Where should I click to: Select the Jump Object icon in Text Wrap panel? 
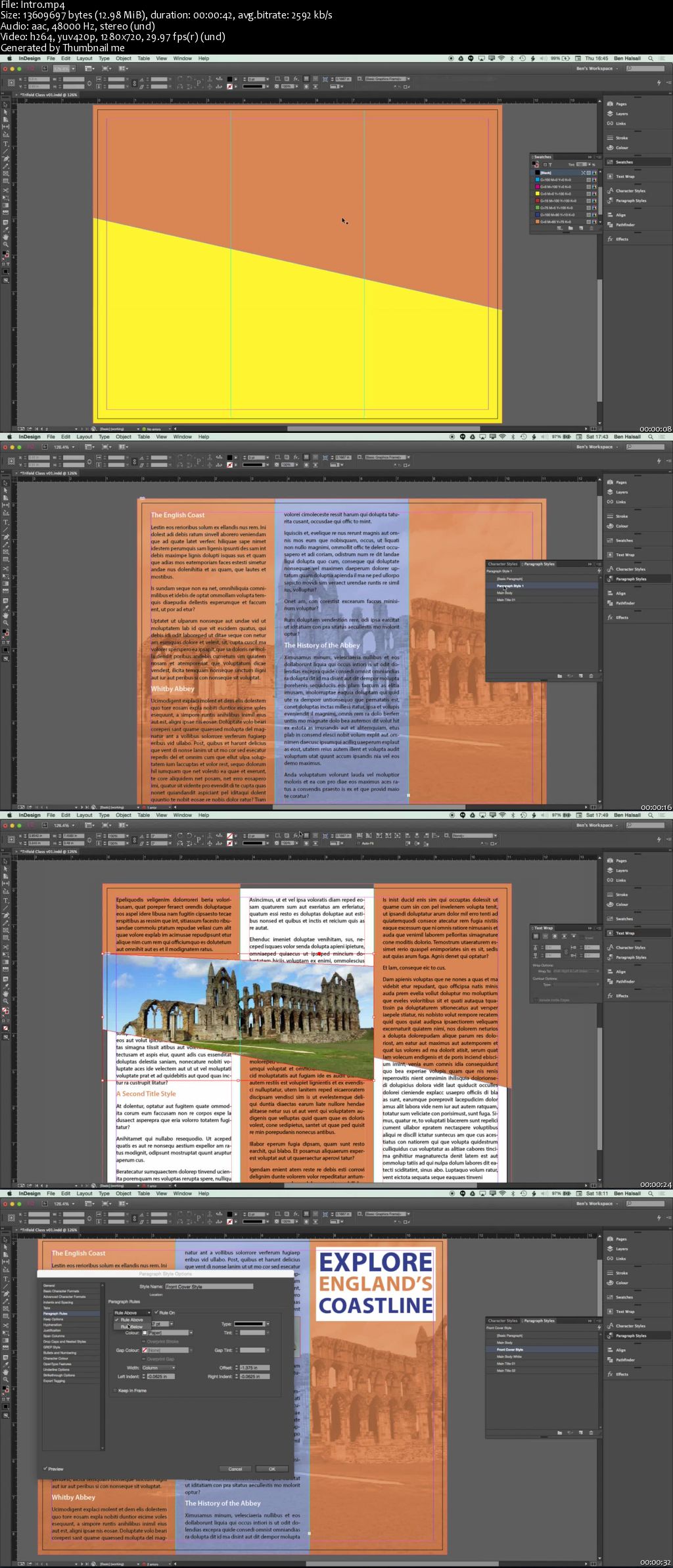click(565, 936)
